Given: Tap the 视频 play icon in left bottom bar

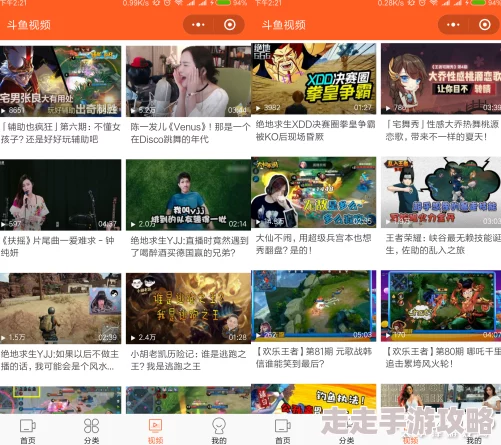Looking at the screenshot, I should (155, 426).
